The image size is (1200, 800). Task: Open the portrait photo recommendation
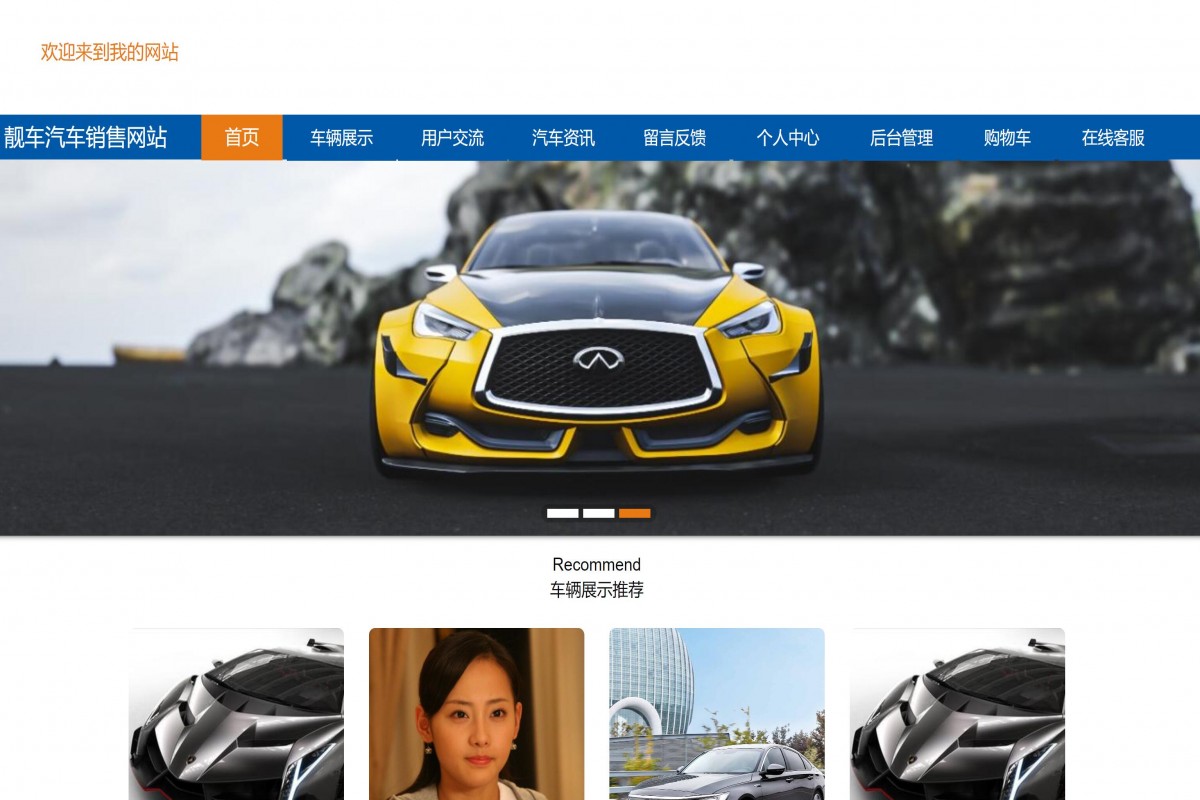click(476, 713)
